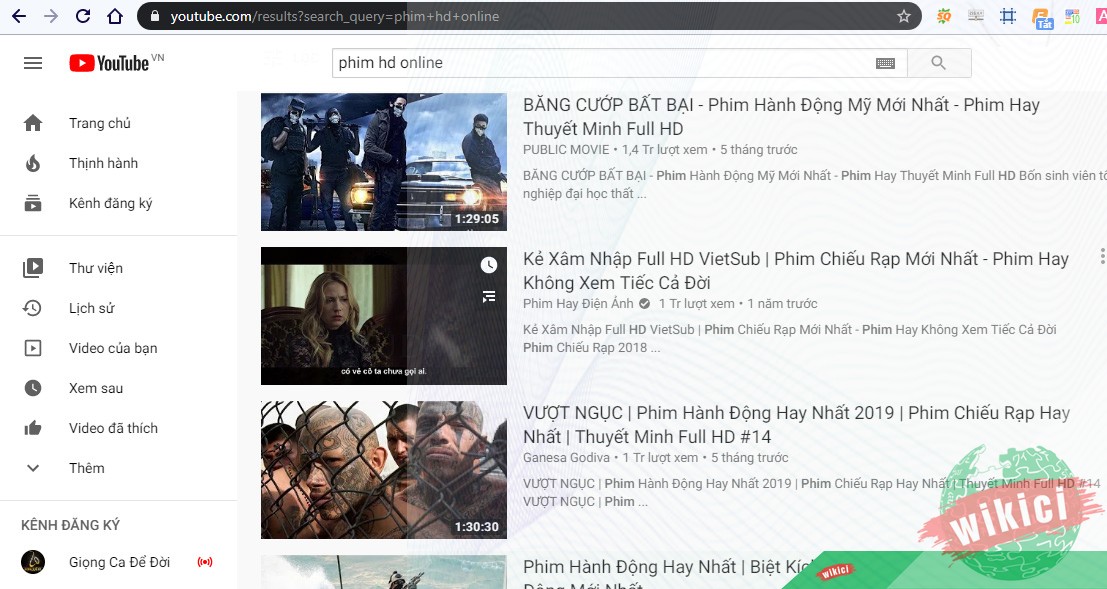Click the address bar URL

(335, 16)
